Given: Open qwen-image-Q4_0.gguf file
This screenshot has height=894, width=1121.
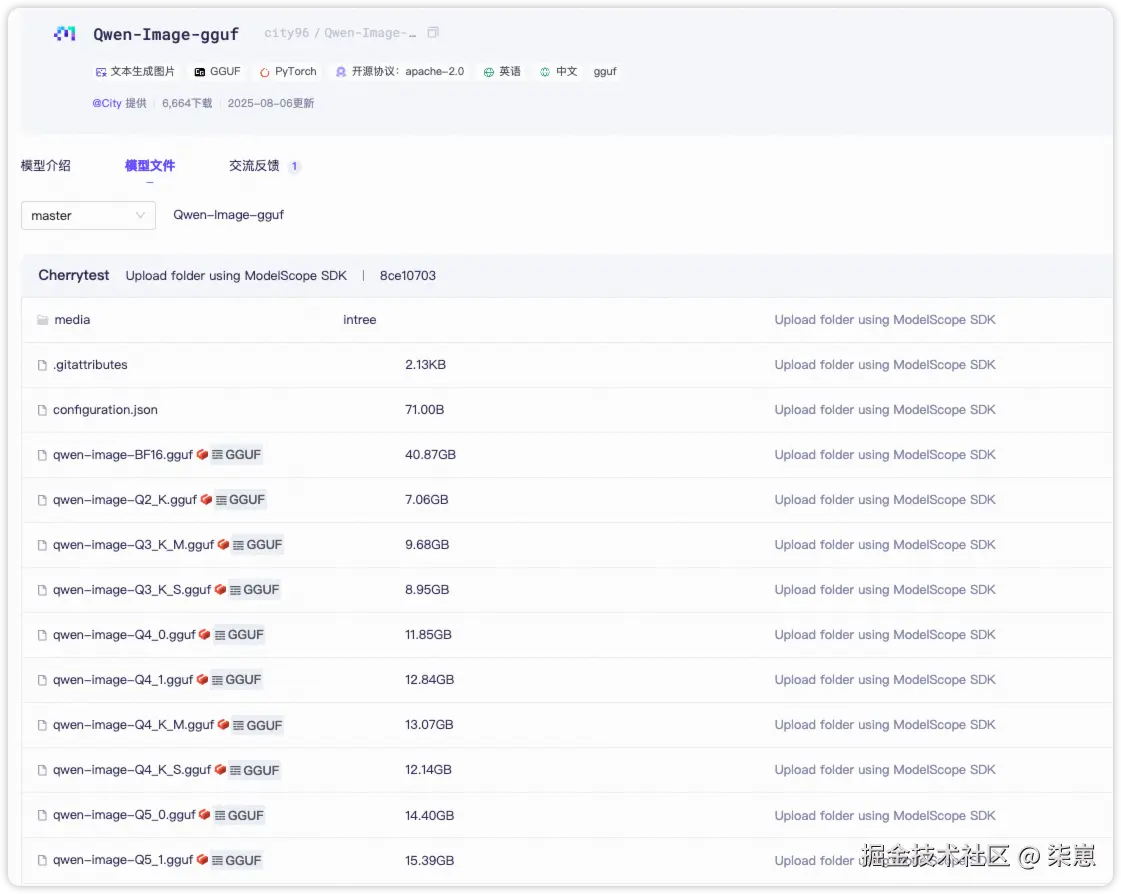Looking at the screenshot, I should [x=124, y=635].
